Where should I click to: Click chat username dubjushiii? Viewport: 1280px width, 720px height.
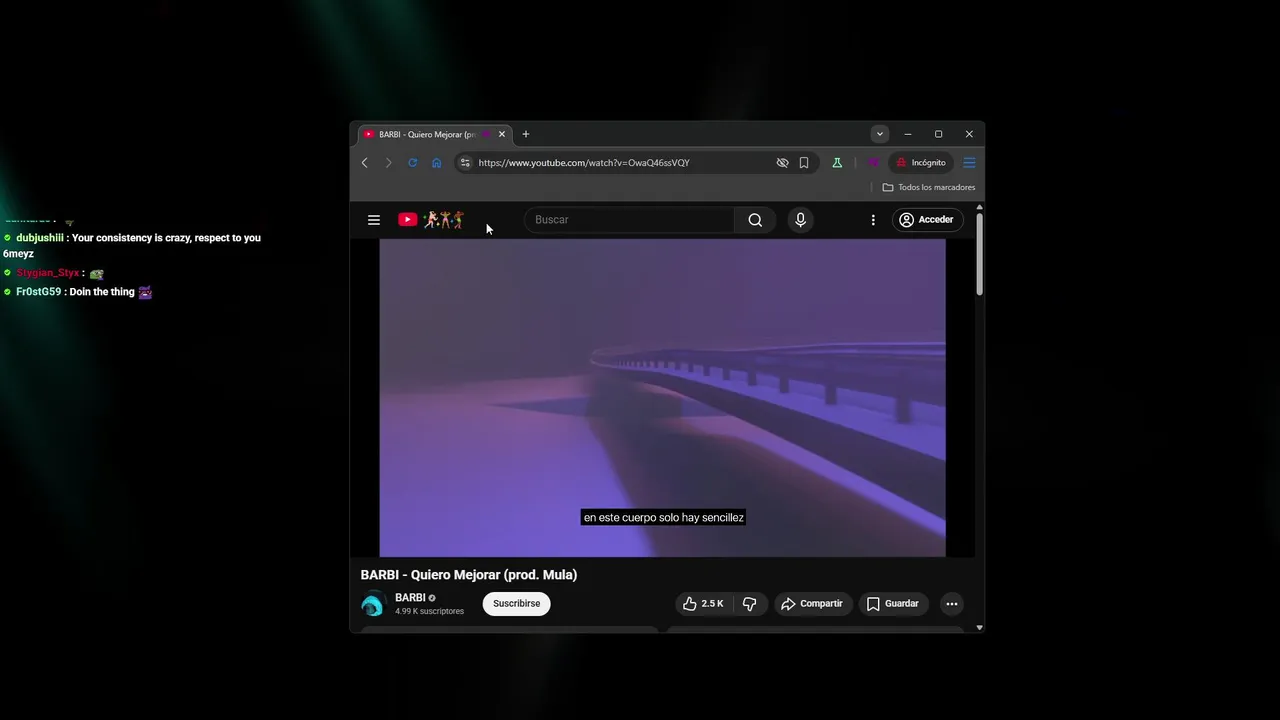click(40, 238)
